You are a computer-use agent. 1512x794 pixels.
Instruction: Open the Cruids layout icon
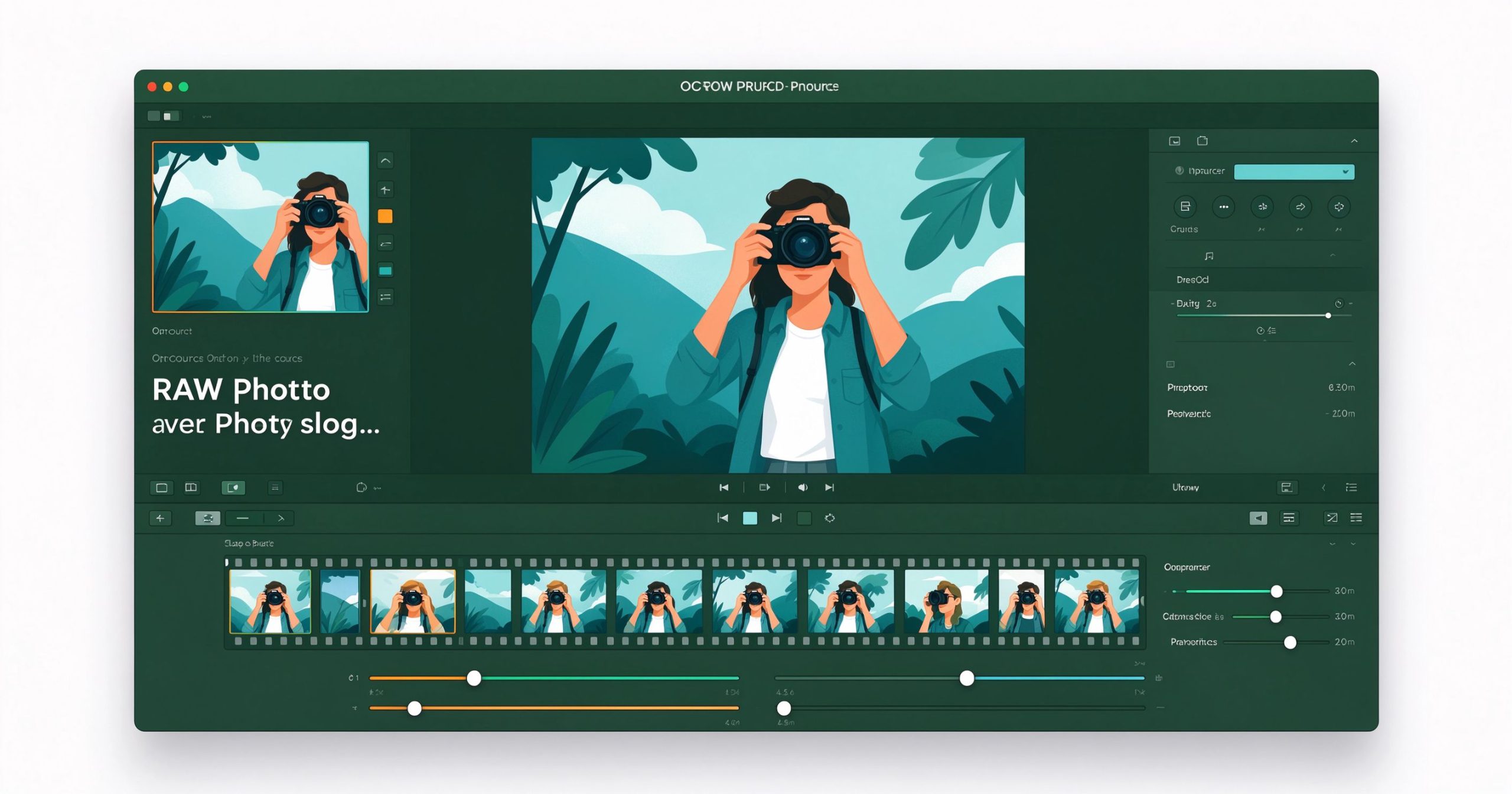click(1185, 206)
